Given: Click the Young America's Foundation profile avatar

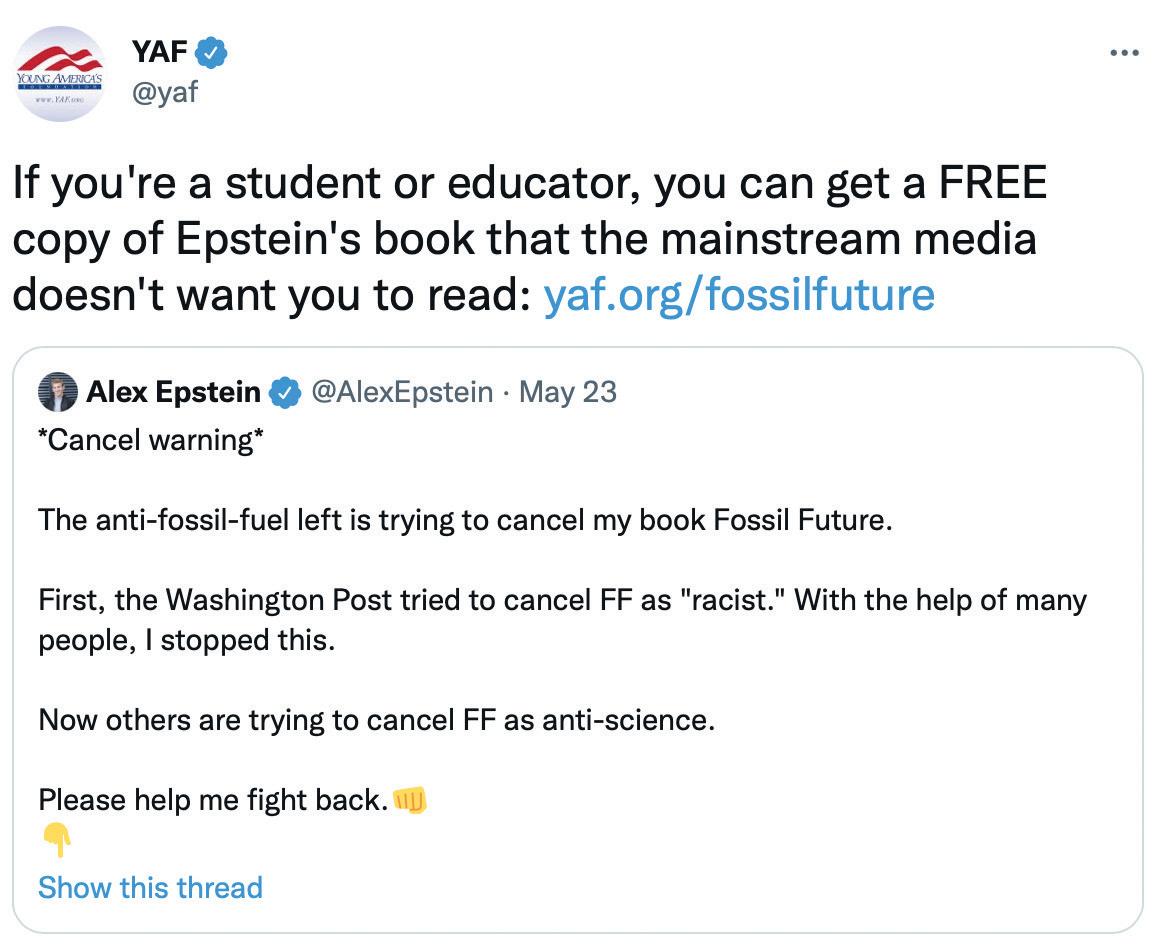Looking at the screenshot, I should 61,74.
